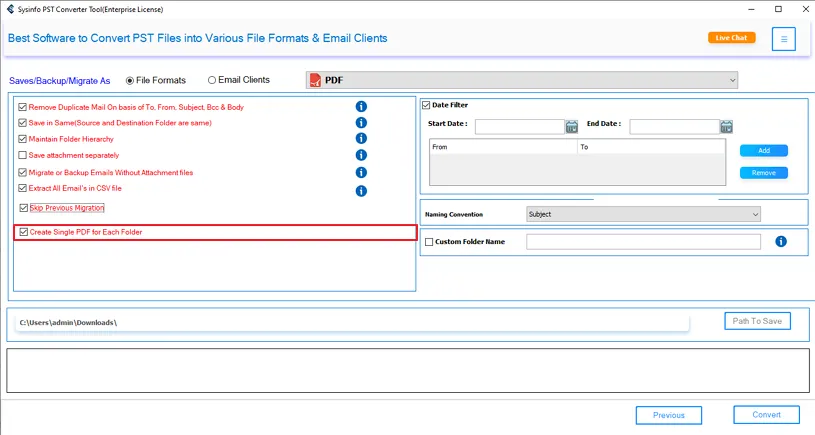Enable Save attachment separately checkbox
Screen dimensions: 815x435
pos(24,155)
